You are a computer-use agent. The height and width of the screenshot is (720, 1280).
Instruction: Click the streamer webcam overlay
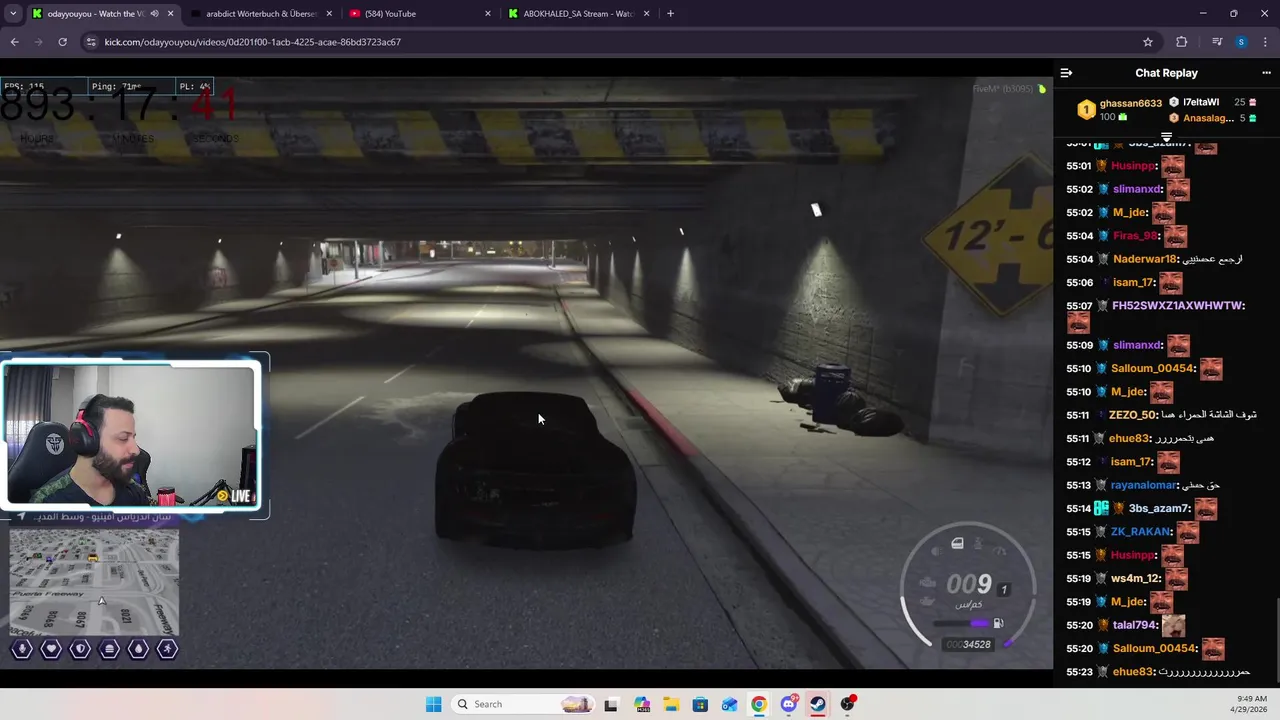[132, 436]
